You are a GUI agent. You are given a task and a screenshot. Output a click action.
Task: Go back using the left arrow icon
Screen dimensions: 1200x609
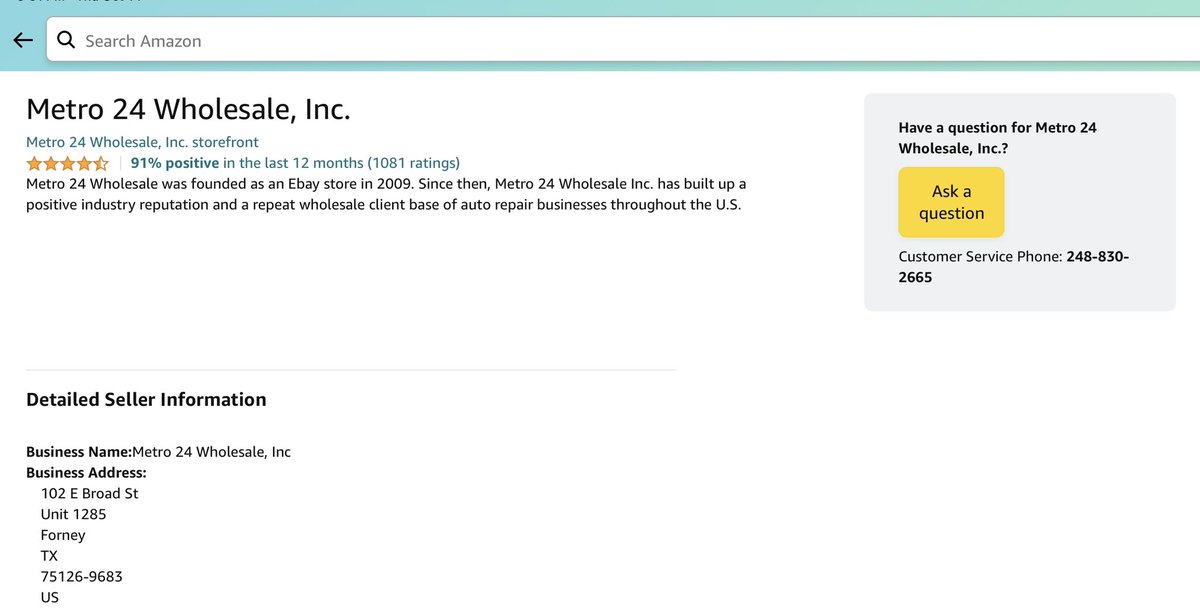click(x=23, y=41)
